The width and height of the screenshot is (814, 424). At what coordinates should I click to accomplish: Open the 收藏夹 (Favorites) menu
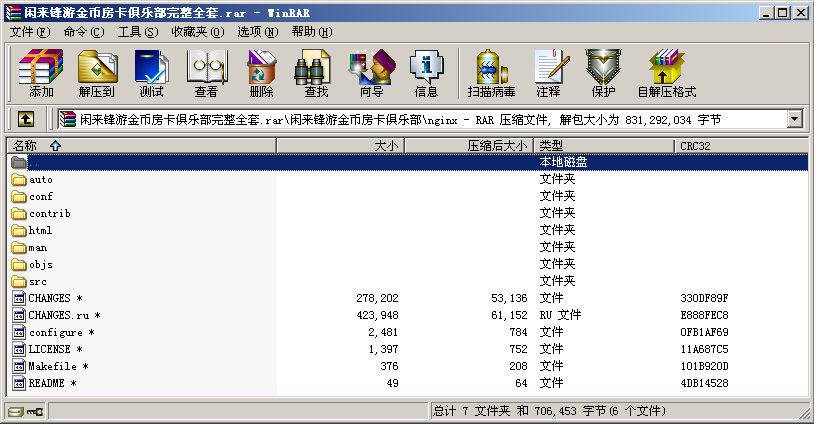click(x=194, y=32)
